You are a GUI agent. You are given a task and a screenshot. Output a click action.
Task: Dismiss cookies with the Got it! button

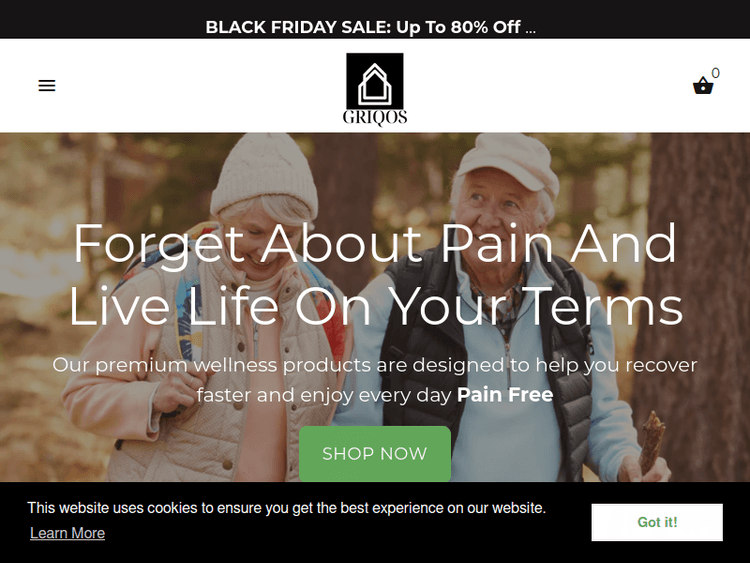(657, 522)
